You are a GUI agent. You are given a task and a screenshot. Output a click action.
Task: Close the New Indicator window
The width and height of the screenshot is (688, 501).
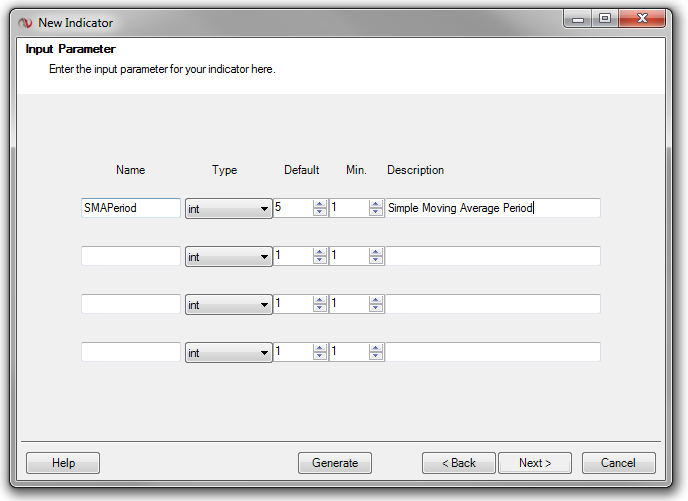642,18
